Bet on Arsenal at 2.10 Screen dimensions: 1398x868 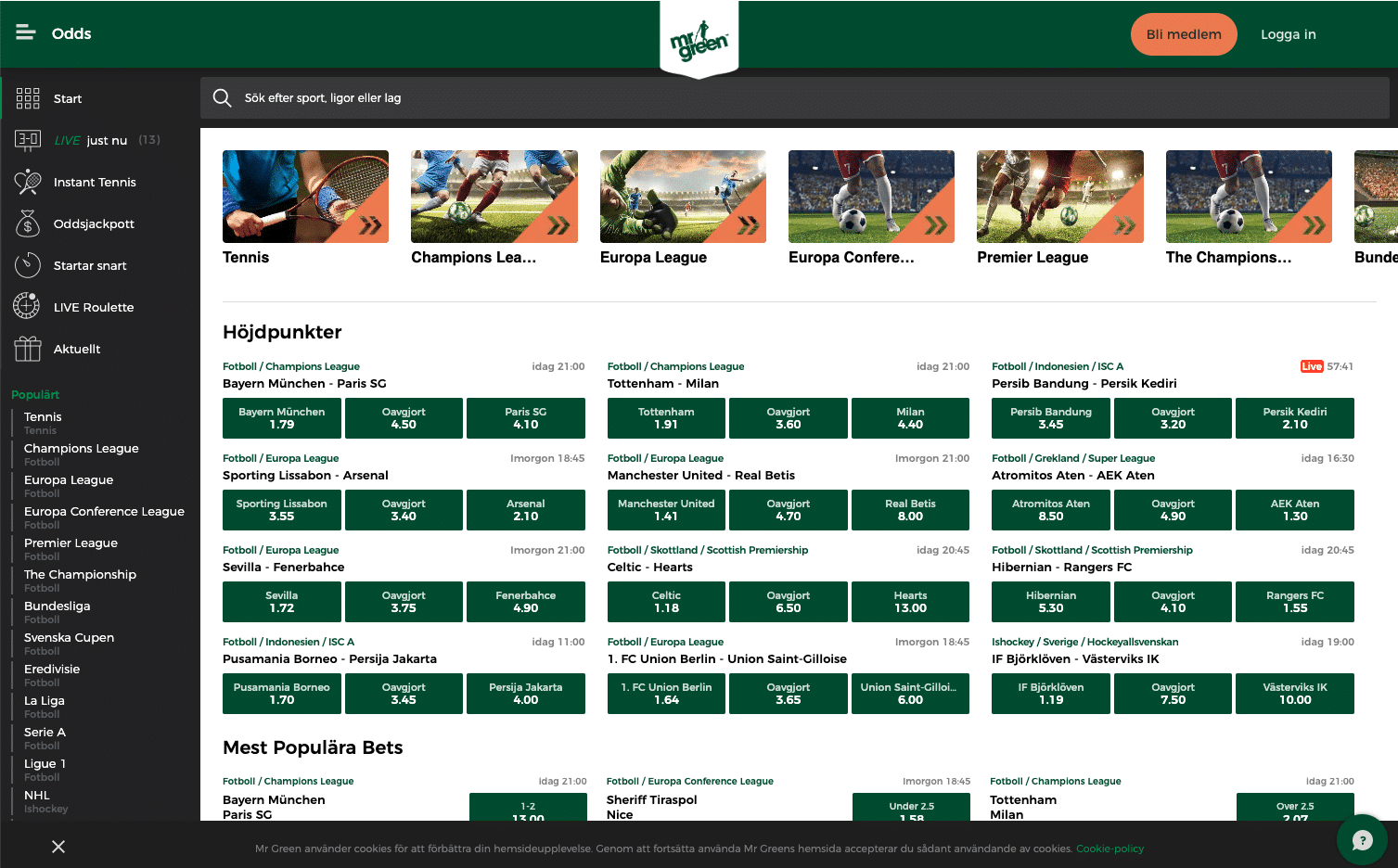[526, 510]
